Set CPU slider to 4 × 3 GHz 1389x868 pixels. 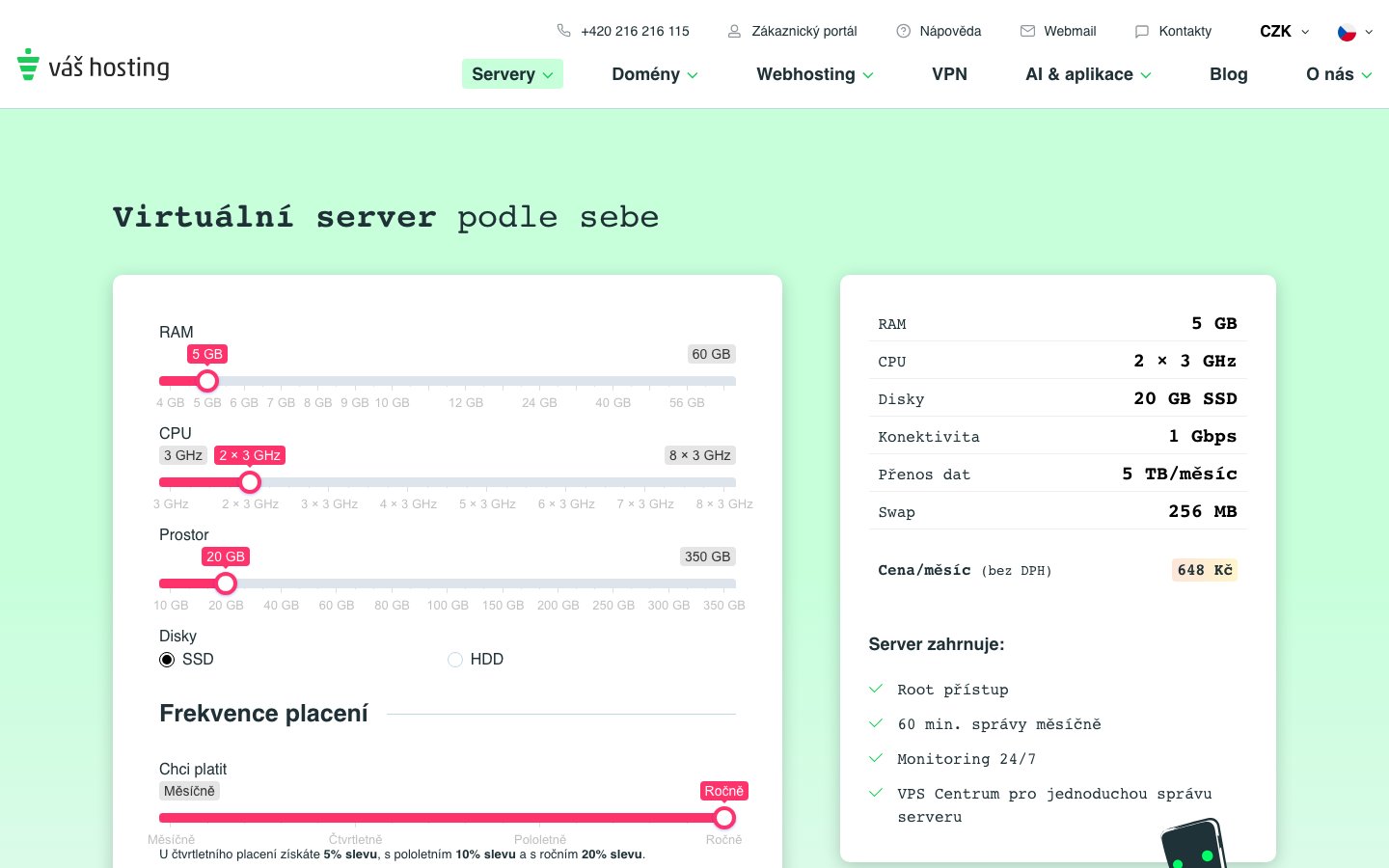pos(408,503)
